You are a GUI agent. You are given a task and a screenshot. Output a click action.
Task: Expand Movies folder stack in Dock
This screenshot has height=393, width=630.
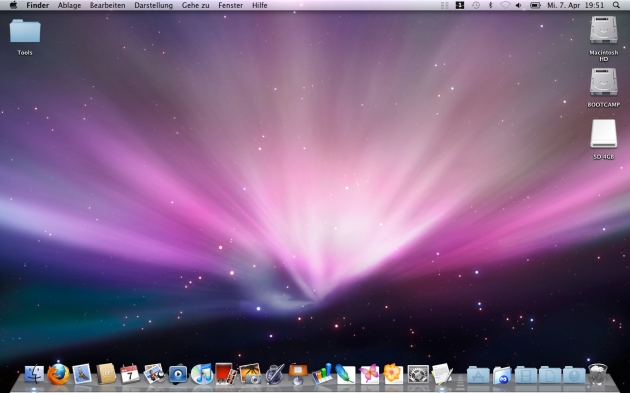pos(526,375)
